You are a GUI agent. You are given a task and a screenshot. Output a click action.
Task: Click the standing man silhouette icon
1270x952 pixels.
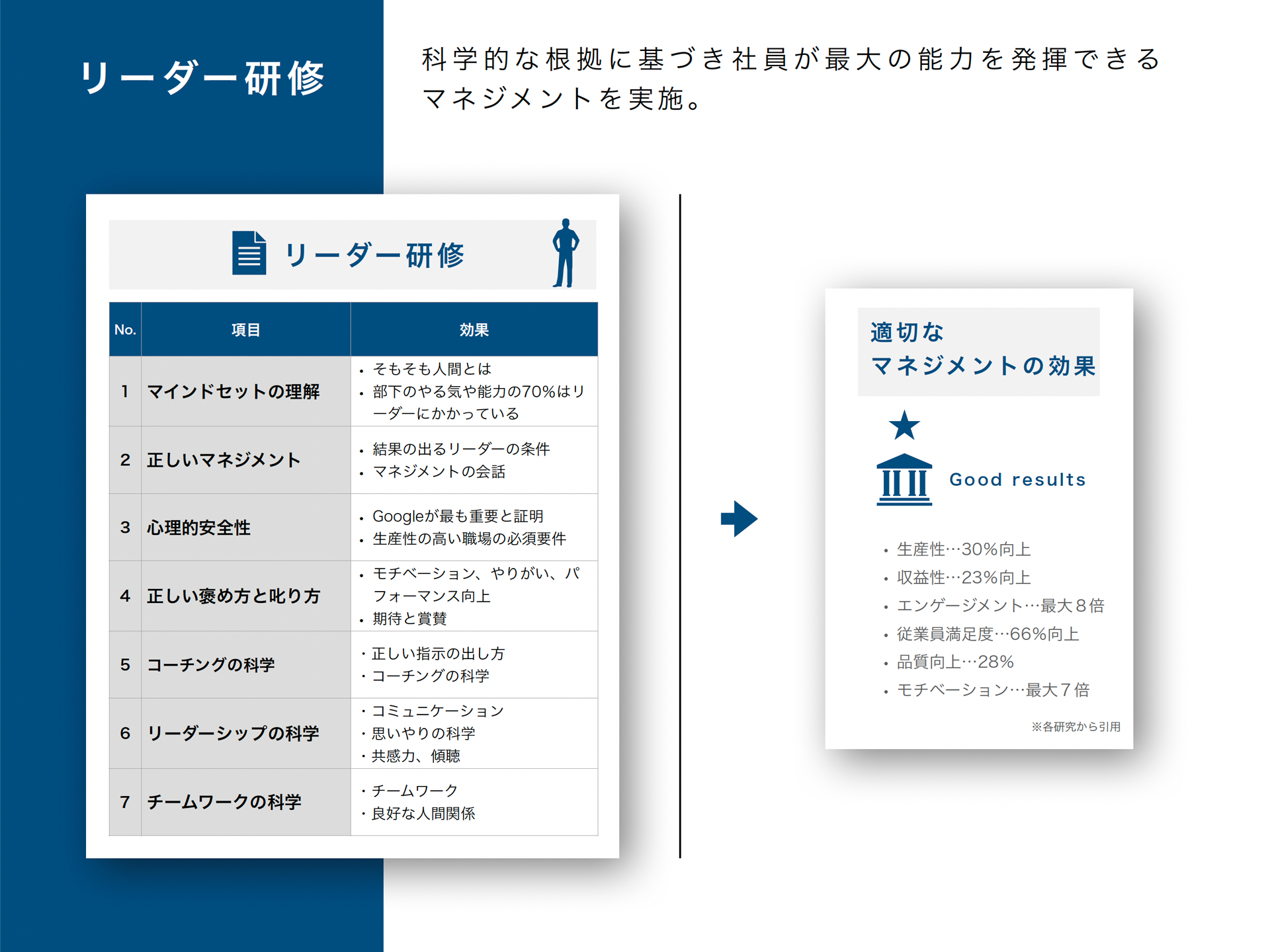[x=566, y=253]
